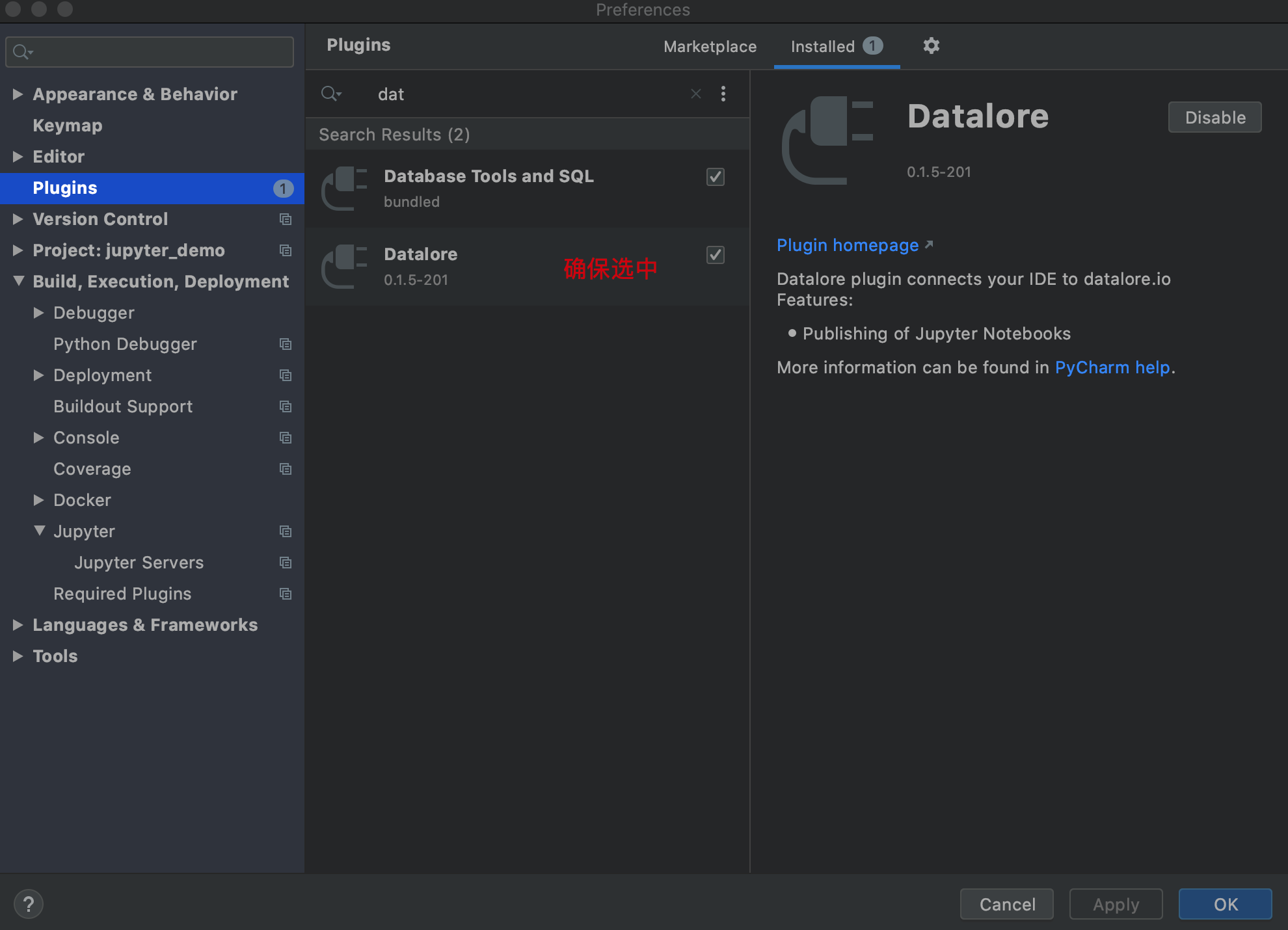Open the PyCharm help link
The height and width of the screenshot is (930, 1288).
[x=1112, y=367]
